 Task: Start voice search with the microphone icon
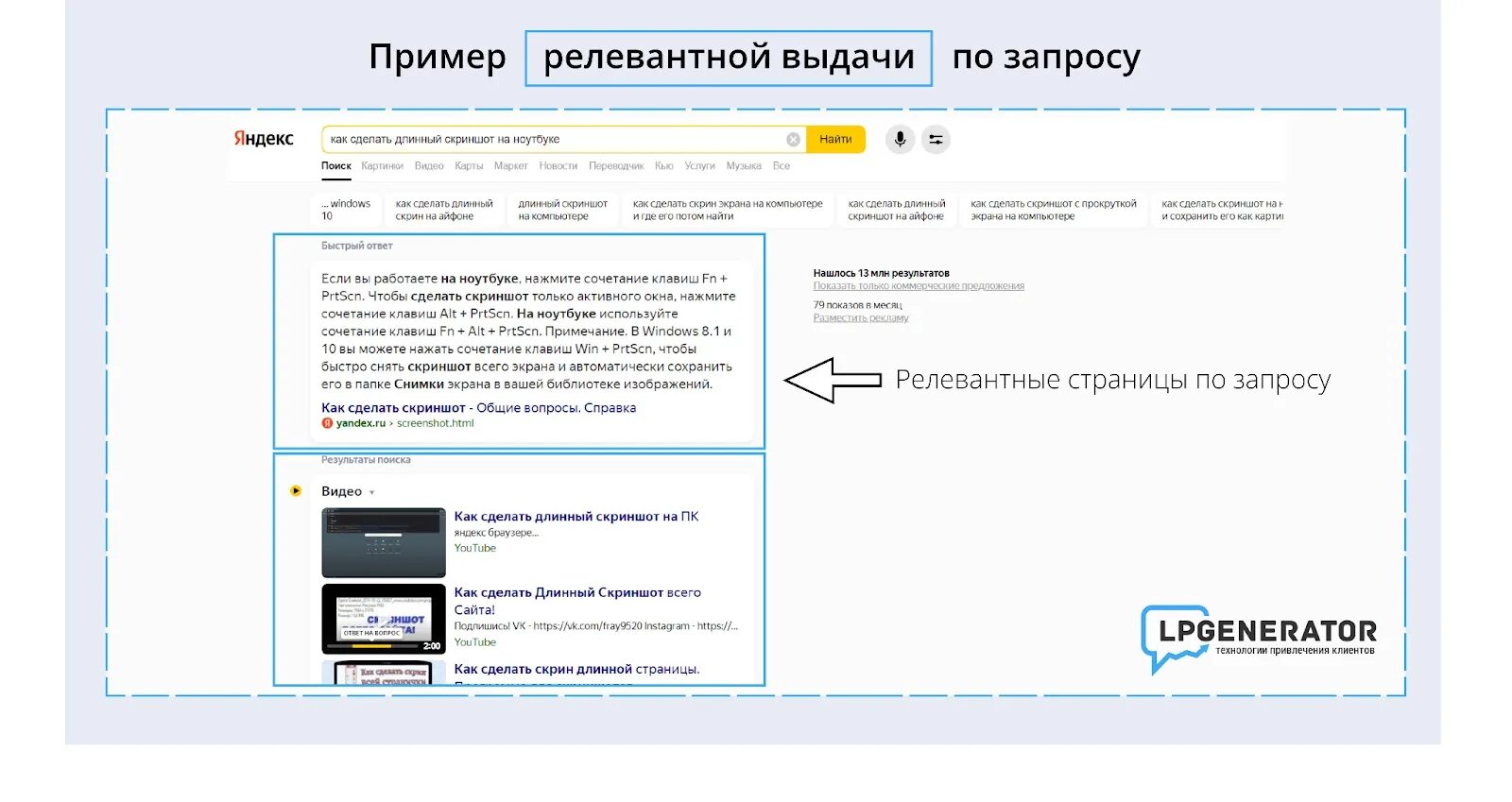point(901,139)
